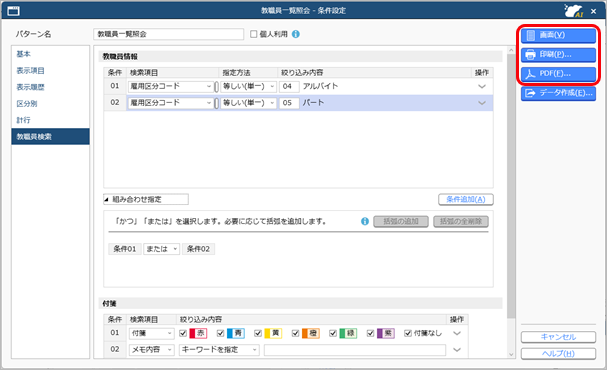The image size is (607, 370).
Task: Select the 基本 tab in sidebar
Action: (50, 54)
